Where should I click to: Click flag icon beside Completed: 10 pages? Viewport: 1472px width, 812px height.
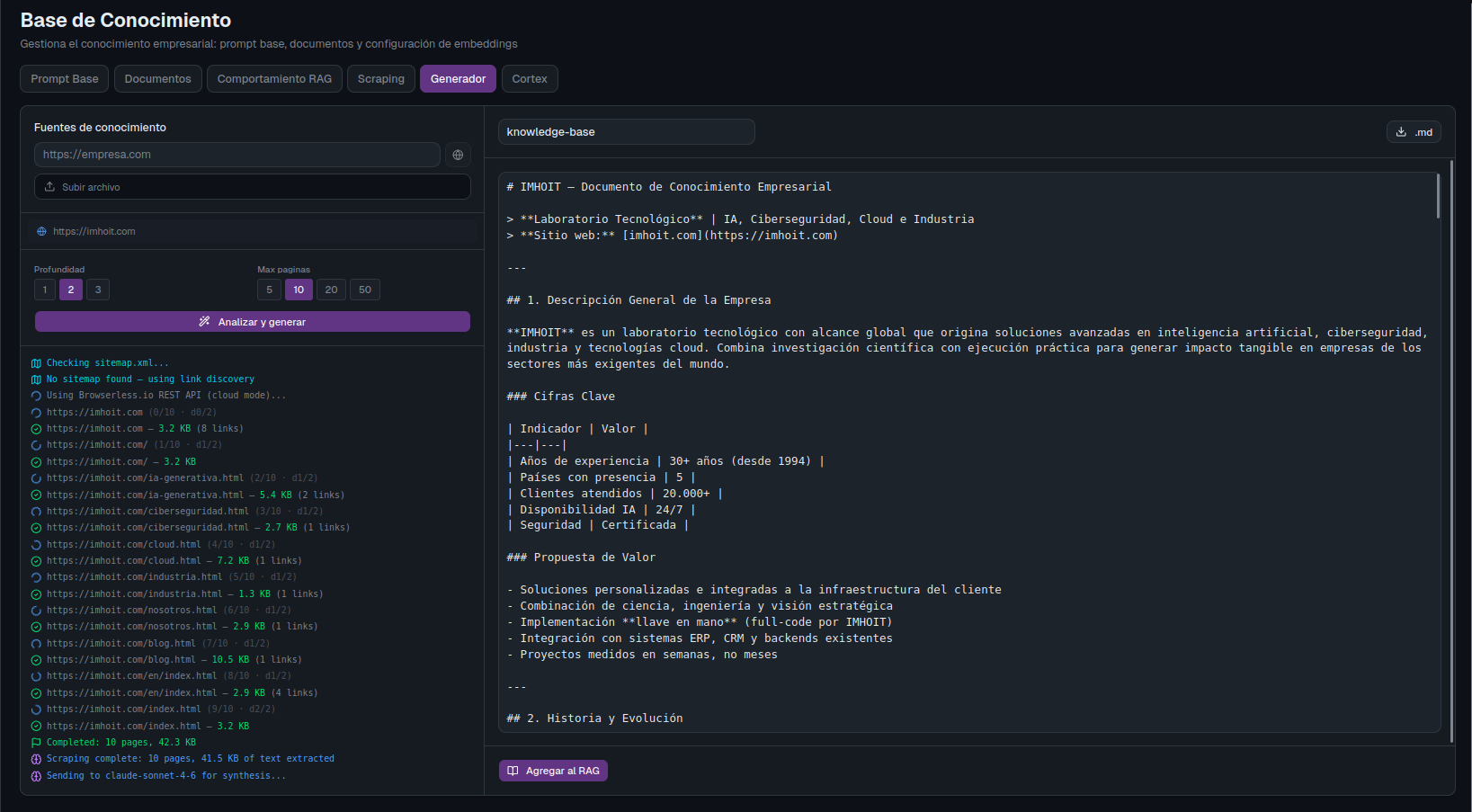point(36,743)
